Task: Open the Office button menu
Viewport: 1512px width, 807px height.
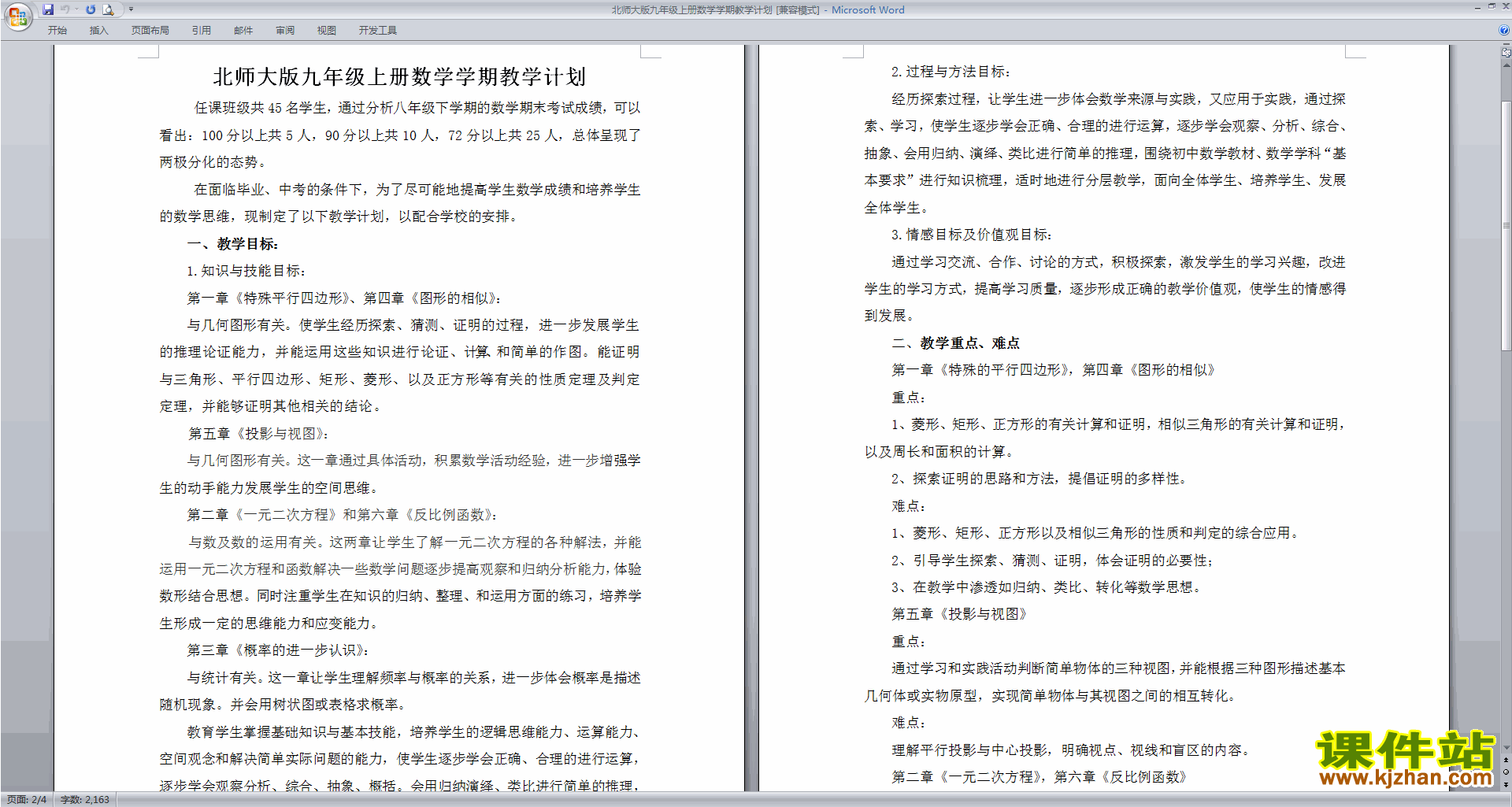Action: [17, 17]
